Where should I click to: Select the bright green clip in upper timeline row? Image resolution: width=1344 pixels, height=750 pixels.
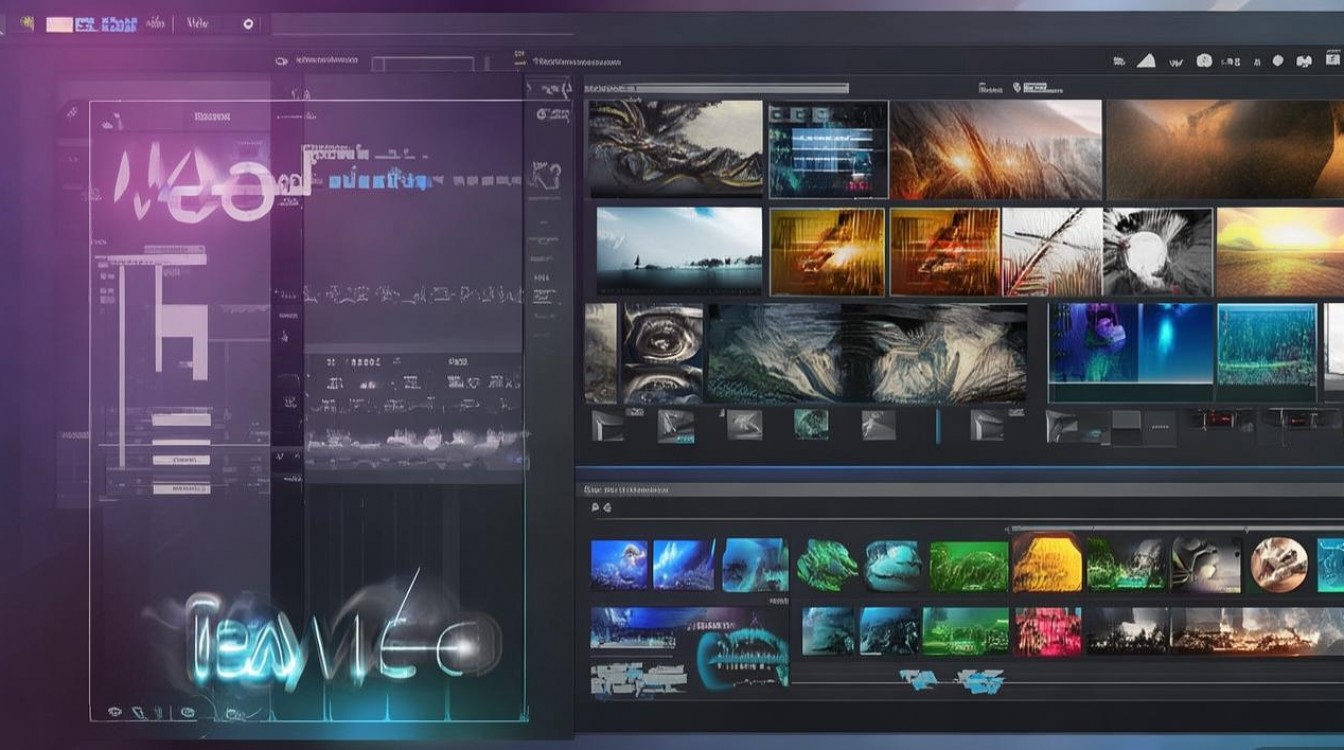click(968, 566)
